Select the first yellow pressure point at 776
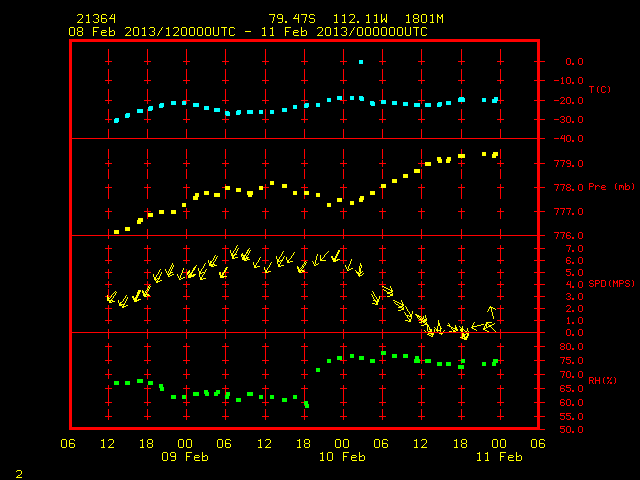Image resolution: width=640 pixels, height=480 pixels. pos(116,232)
